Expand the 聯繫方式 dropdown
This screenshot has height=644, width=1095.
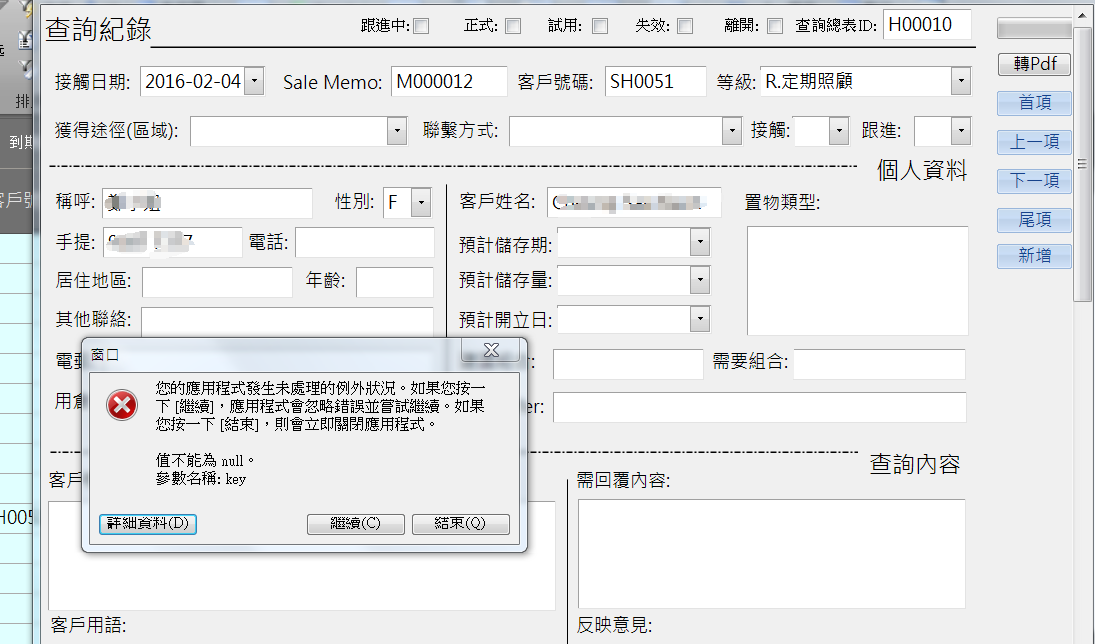coord(732,131)
